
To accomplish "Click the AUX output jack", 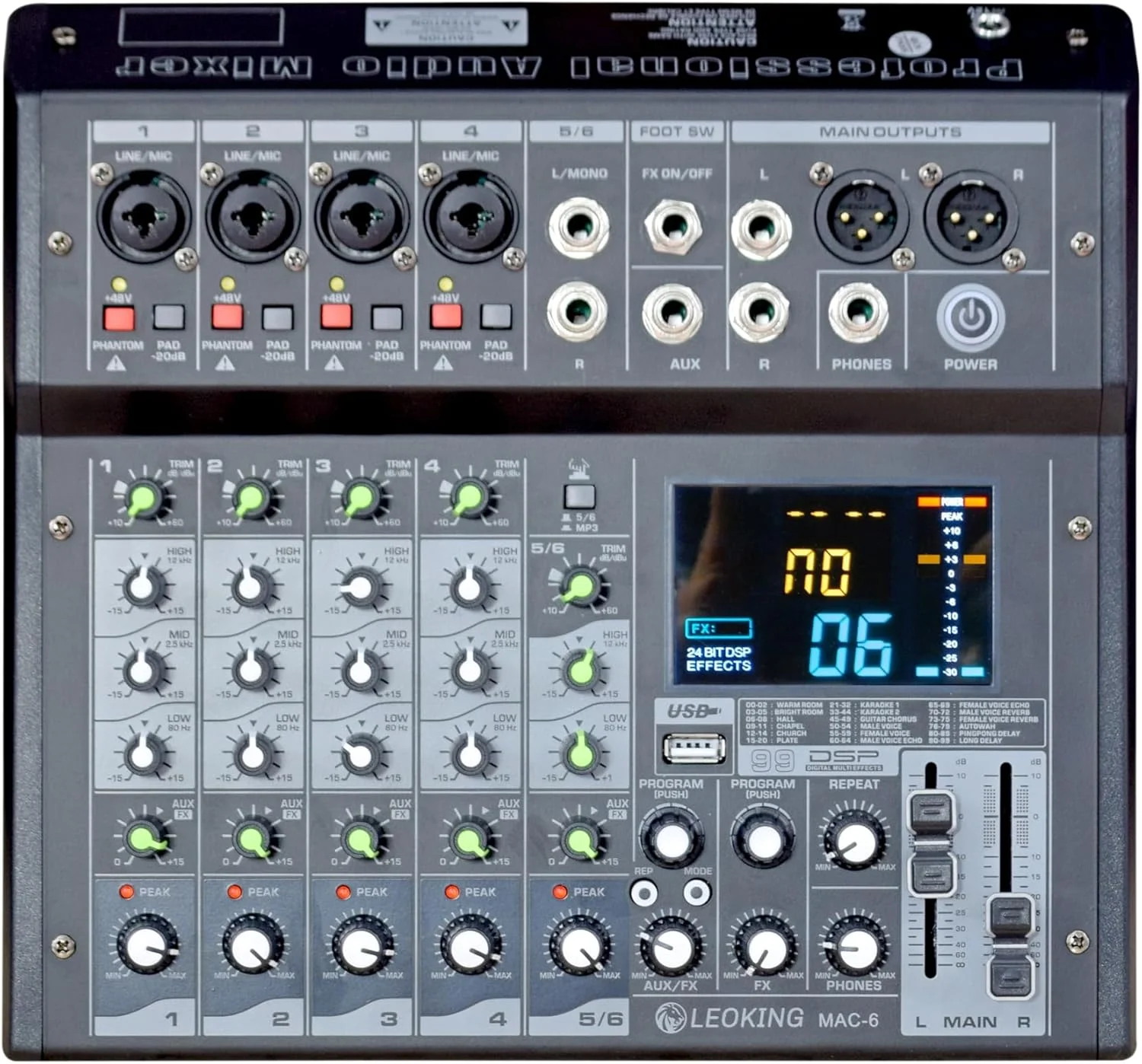I will coord(674,314).
